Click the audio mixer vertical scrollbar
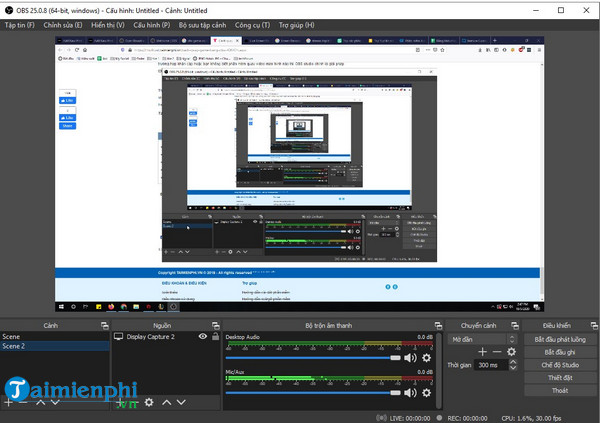The height and width of the screenshot is (423, 600). [x=439, y=371]
